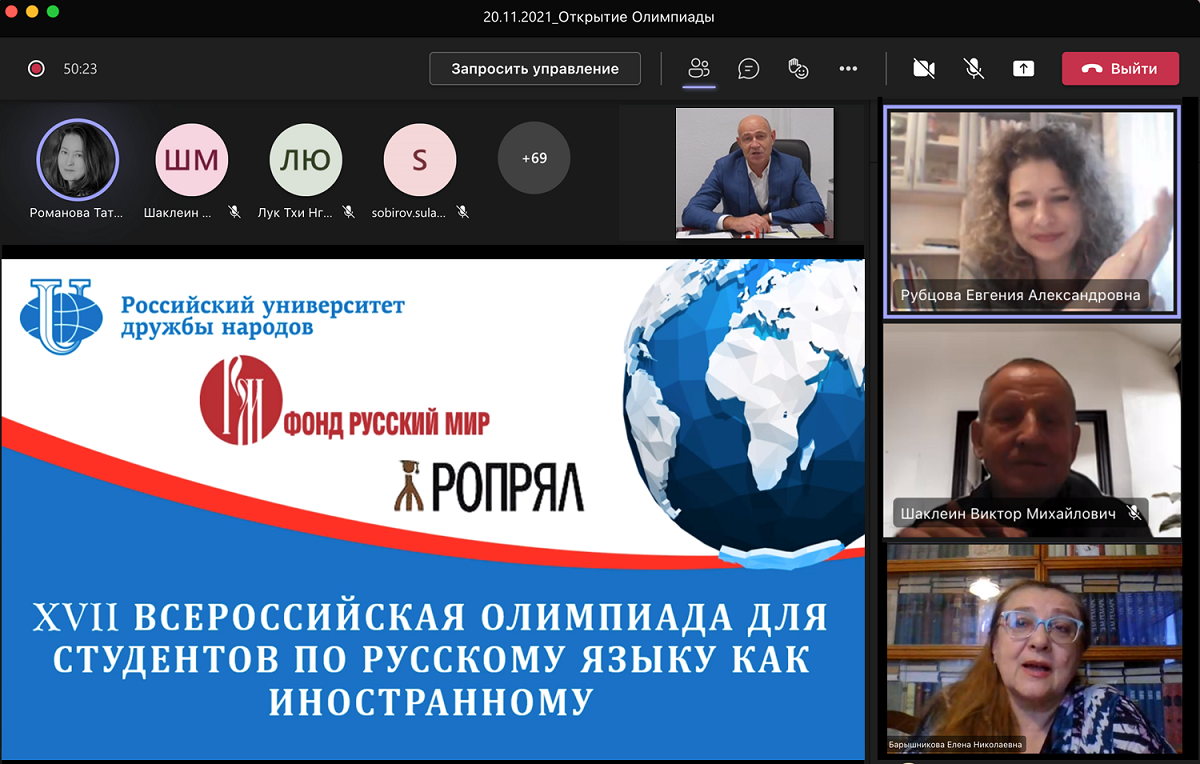Select Барышникова Елена Николаевна video tile
Image resolution: width=1200 pixels, height=764 pixels.
pyautogui.click(x=1032, y=649)
